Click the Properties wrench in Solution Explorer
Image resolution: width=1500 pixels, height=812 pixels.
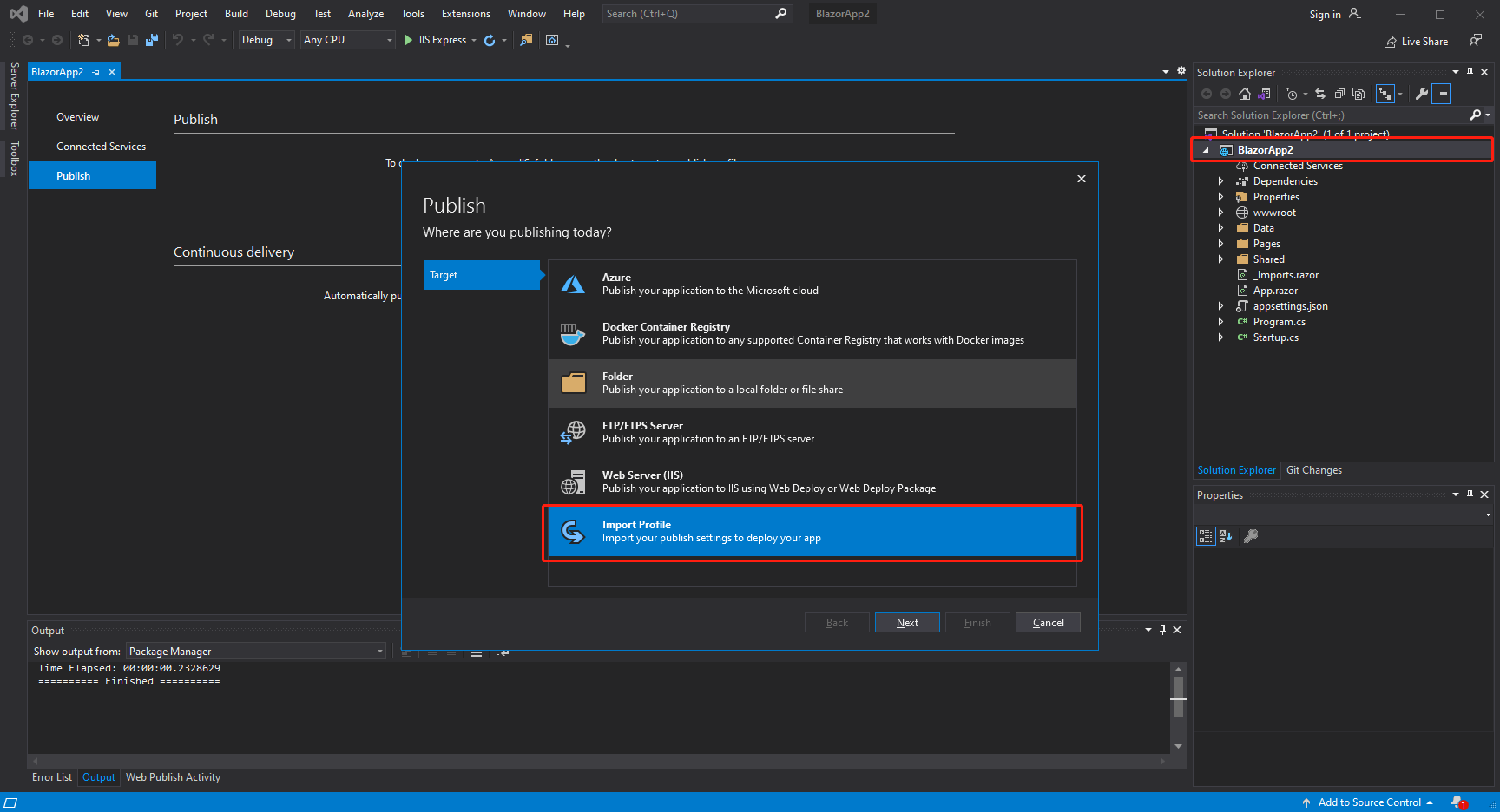pyautogui.click(x=1424, y=94)
